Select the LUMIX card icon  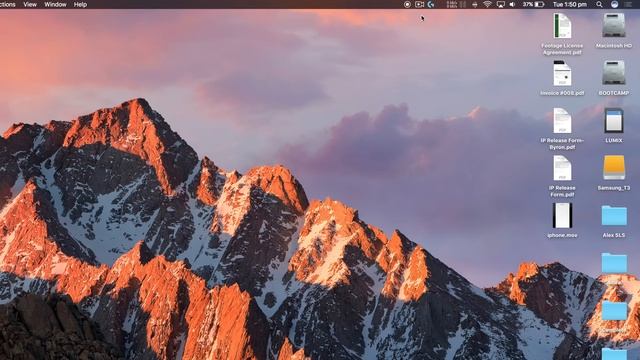tap(613, 121)
